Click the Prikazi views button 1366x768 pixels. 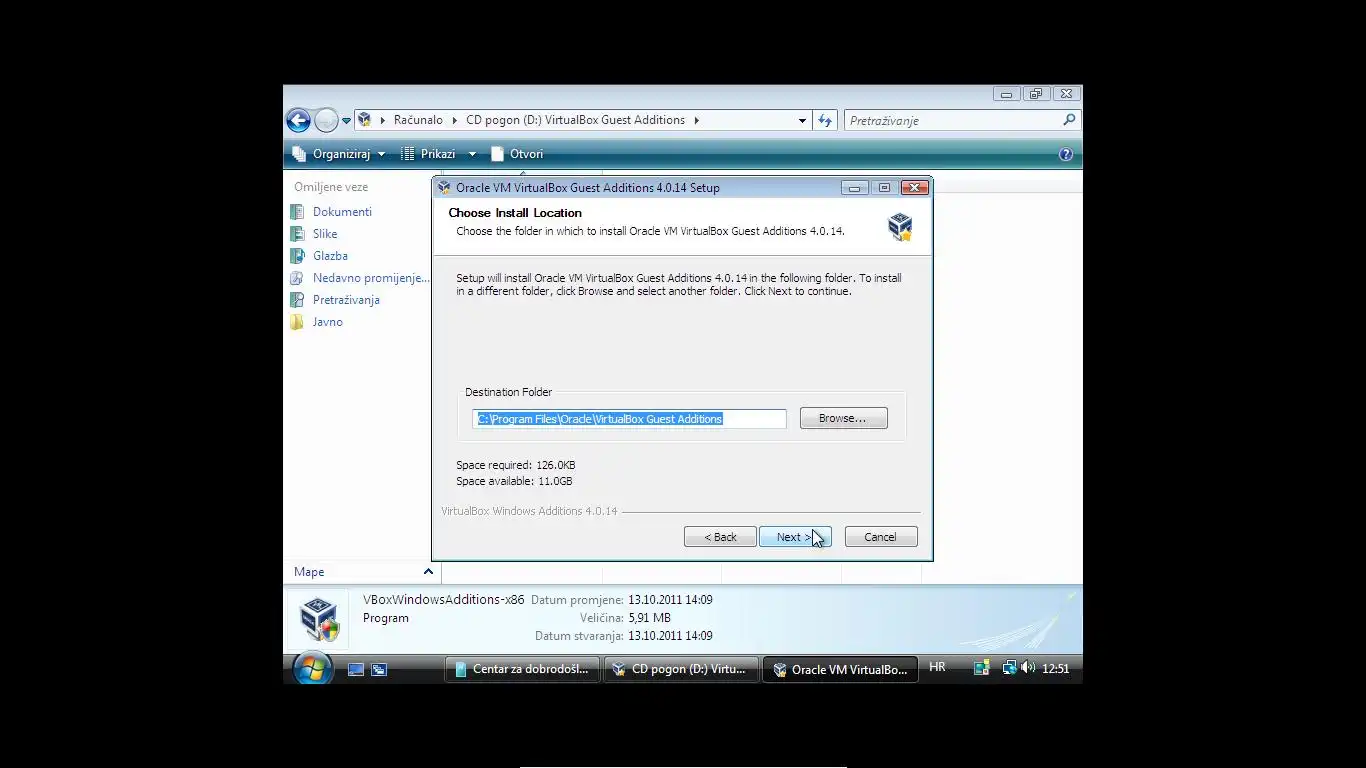coord(429,154)
